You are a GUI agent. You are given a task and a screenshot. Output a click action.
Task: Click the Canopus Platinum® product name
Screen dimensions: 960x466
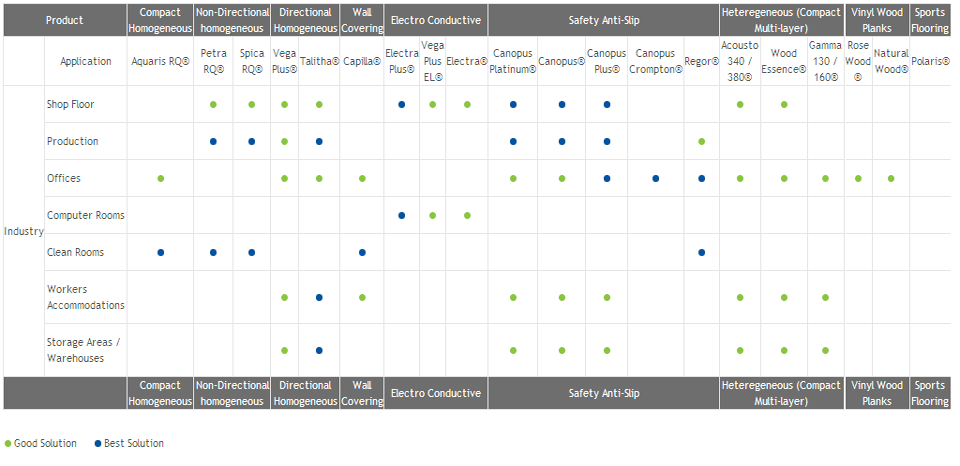(x=513, y=61)
